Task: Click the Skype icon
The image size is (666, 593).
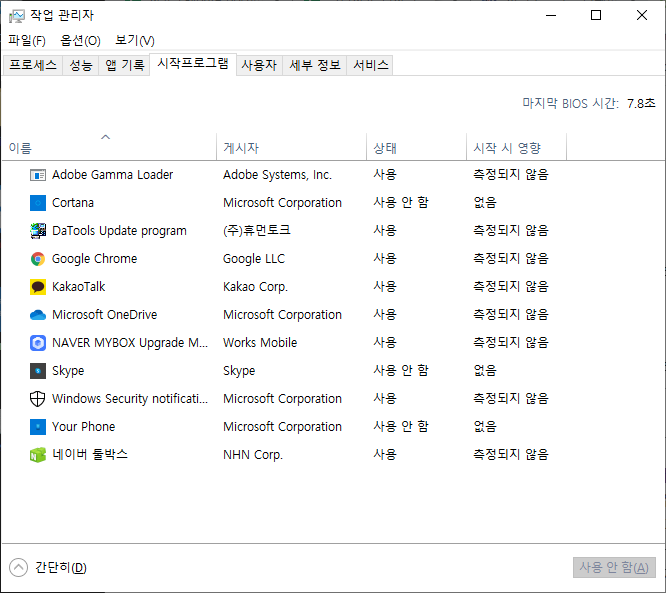Action: click(x=38, y=371)
